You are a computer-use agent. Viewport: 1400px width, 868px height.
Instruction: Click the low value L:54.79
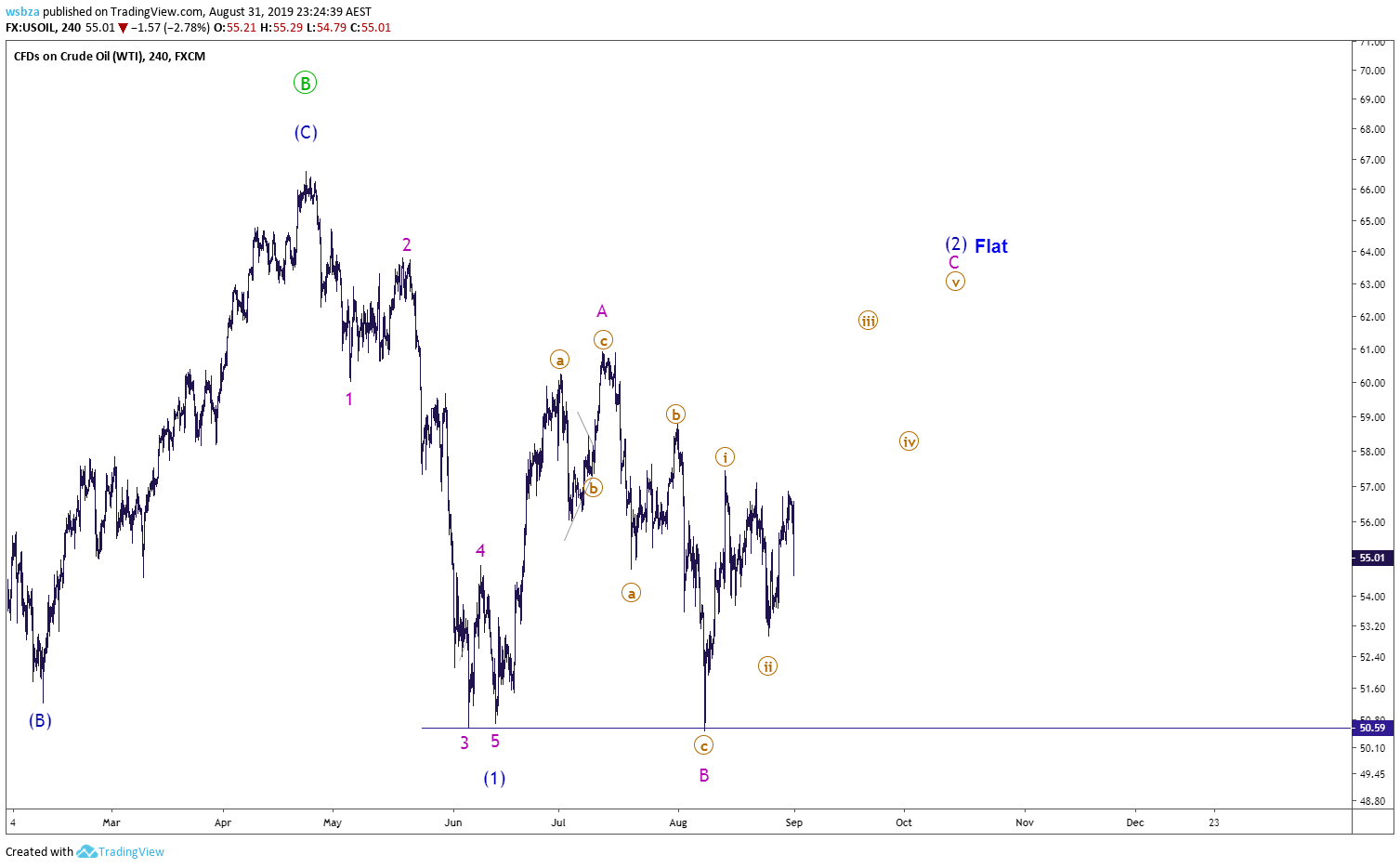(325, 28)
